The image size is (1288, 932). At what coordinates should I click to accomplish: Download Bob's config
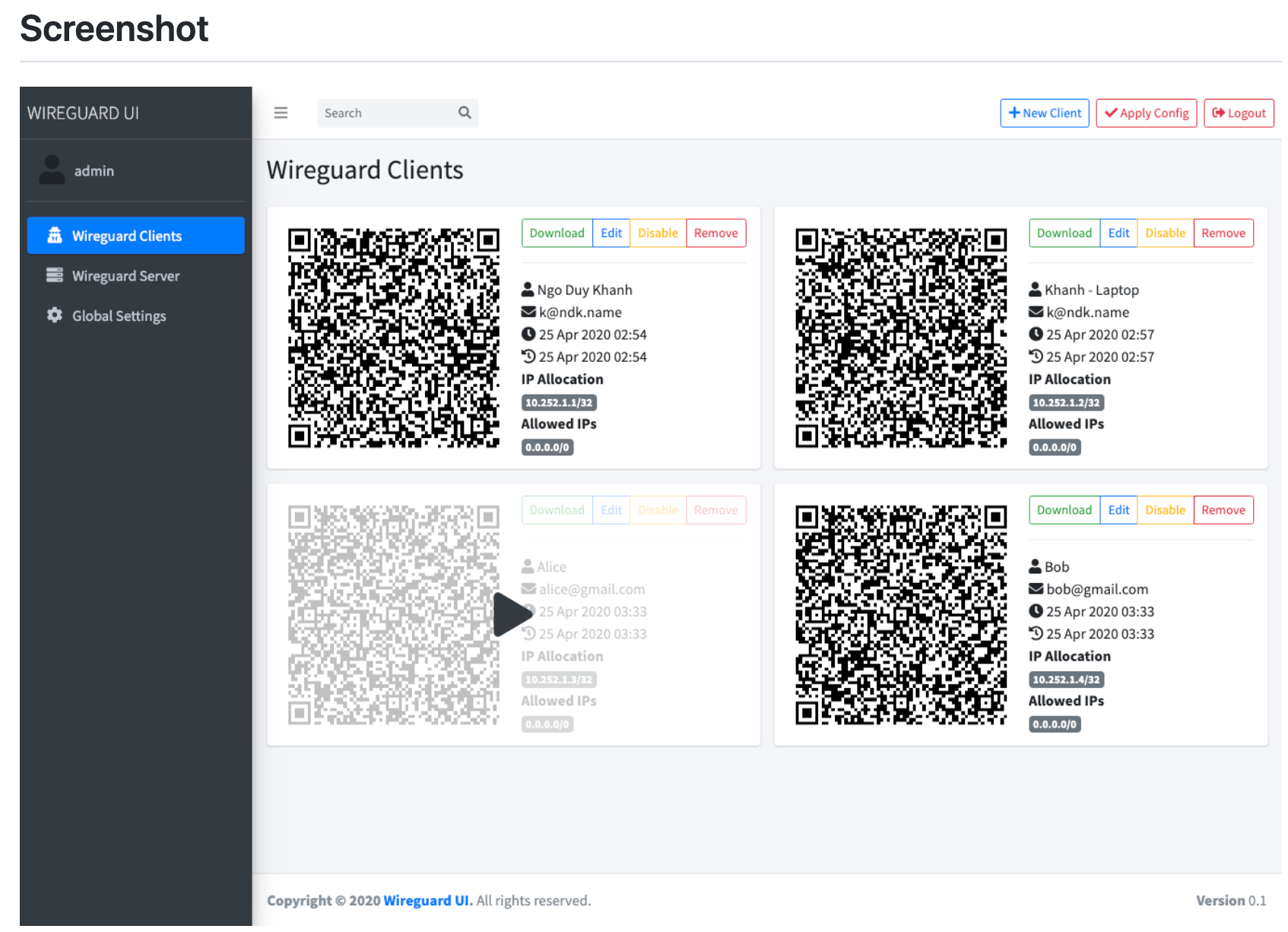click(x=1064, y=509)
